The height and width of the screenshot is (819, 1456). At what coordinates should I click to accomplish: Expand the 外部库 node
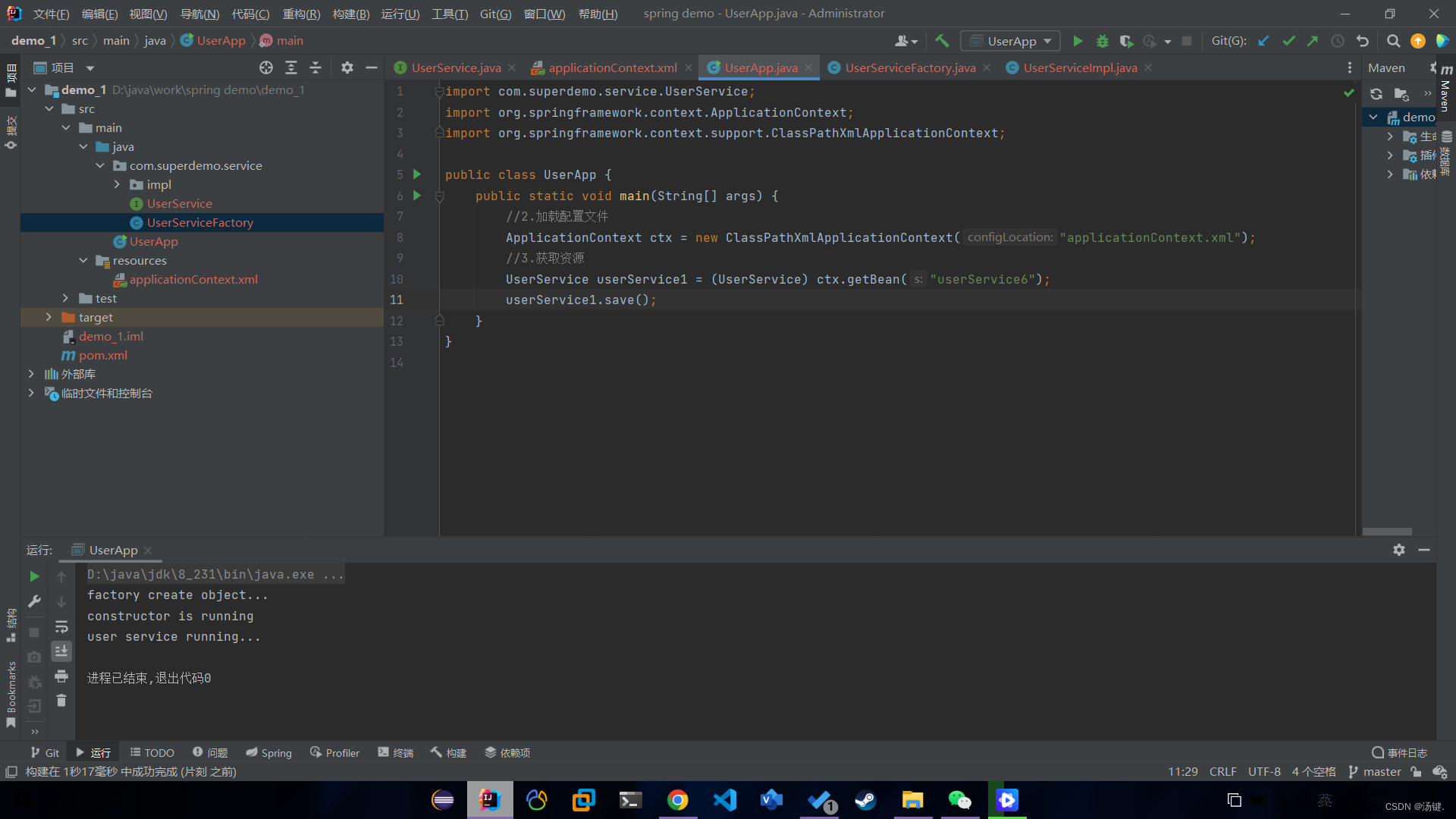pos(31,375)
